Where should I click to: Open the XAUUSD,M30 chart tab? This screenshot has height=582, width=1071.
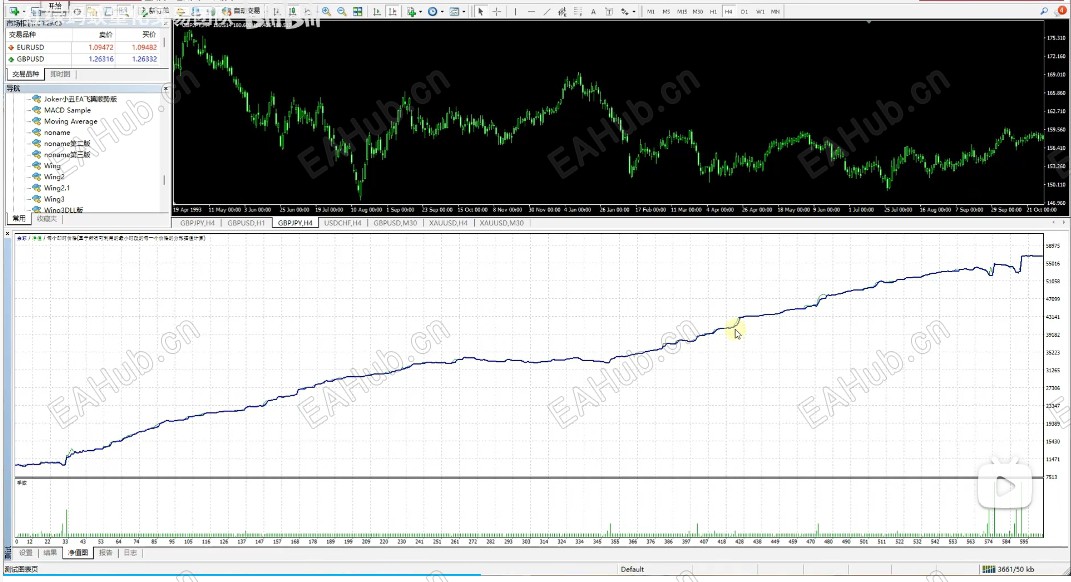click(501, 223)
